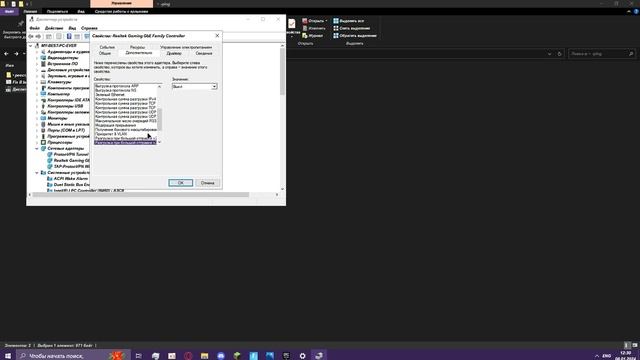This screenshot has height=360, width=640.
Task: Click Снять выделение in Explorer ribbon
Action: (351, 28)
